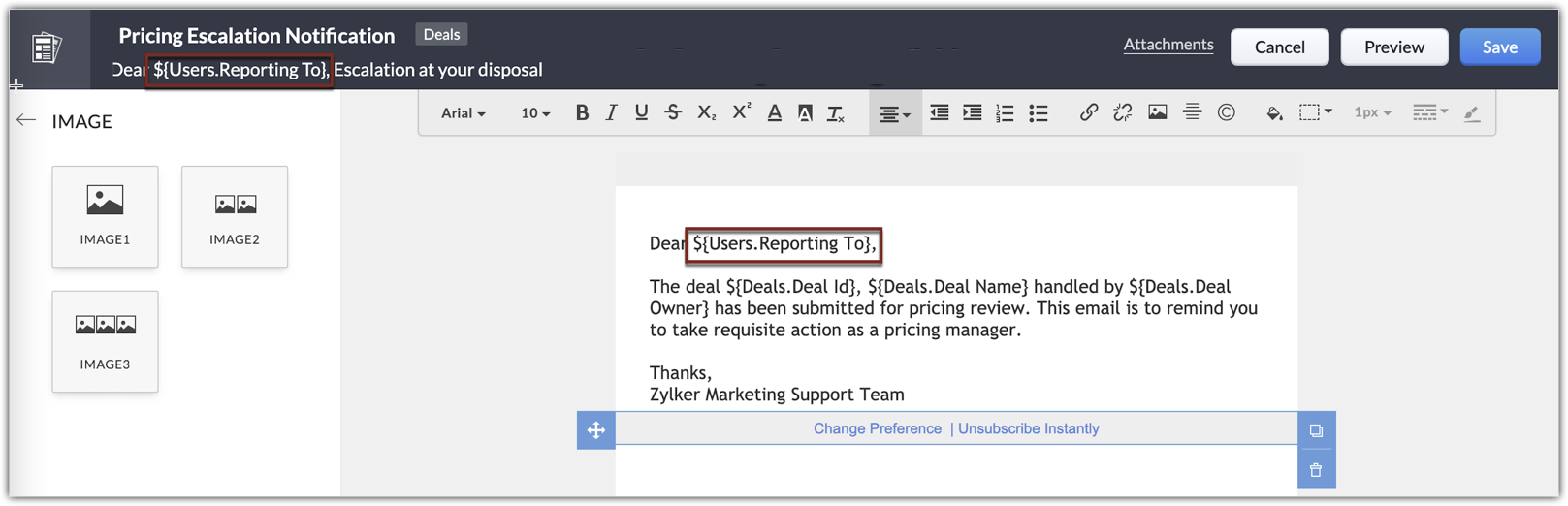Screen dimensions: 1568x506
Task: Apply strikethrough to text
Action: [x=673, y=112]
